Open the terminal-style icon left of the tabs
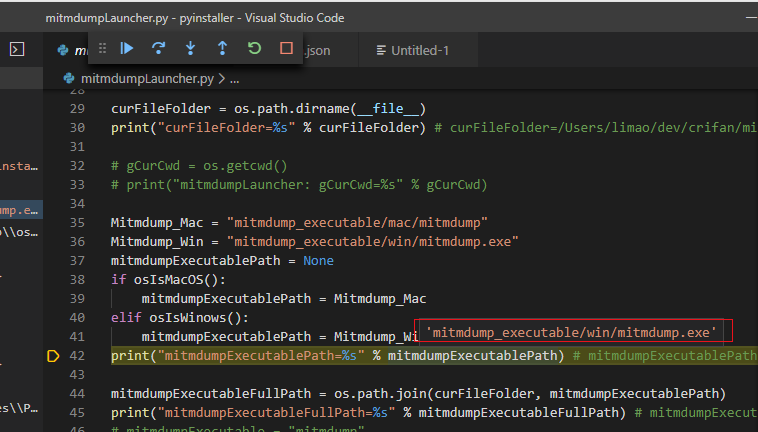The width and height of the screenshot is (758, 432). tap(17, 49)
